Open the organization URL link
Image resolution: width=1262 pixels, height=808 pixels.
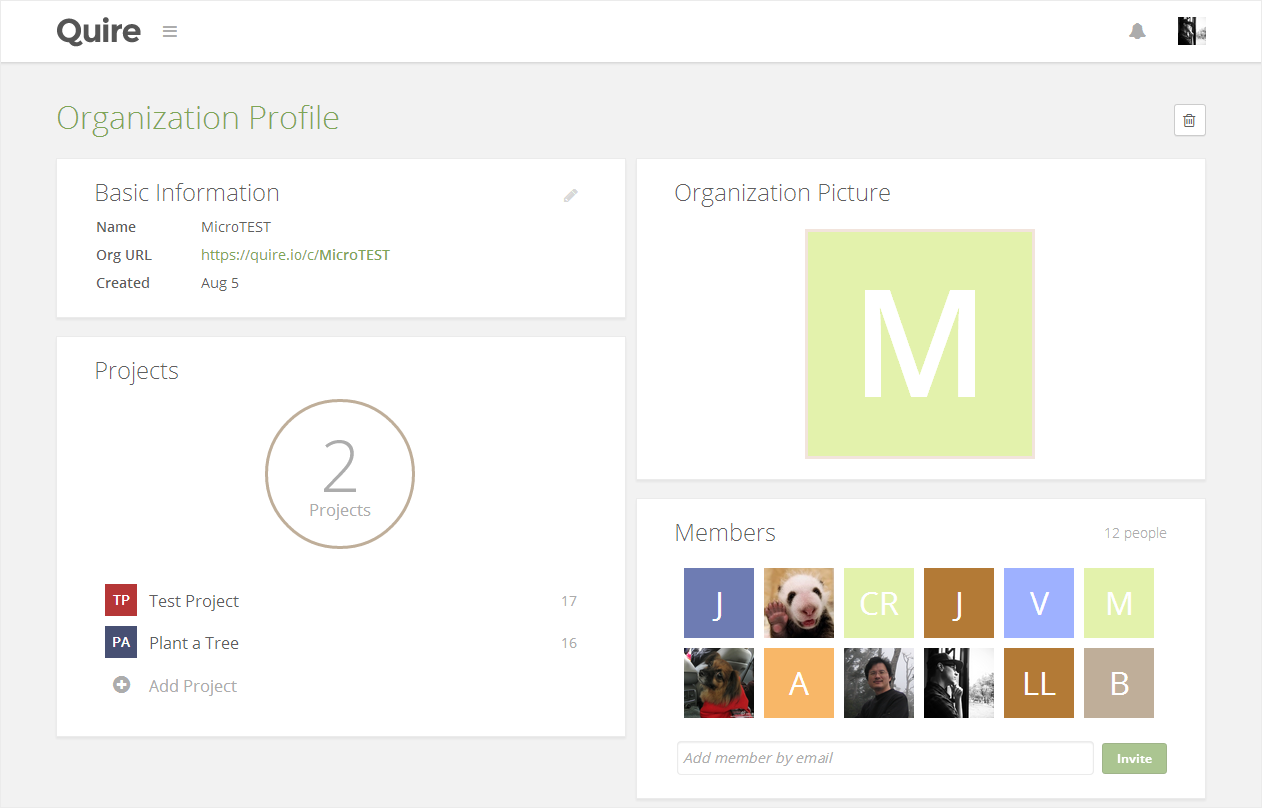coord(295,255)
